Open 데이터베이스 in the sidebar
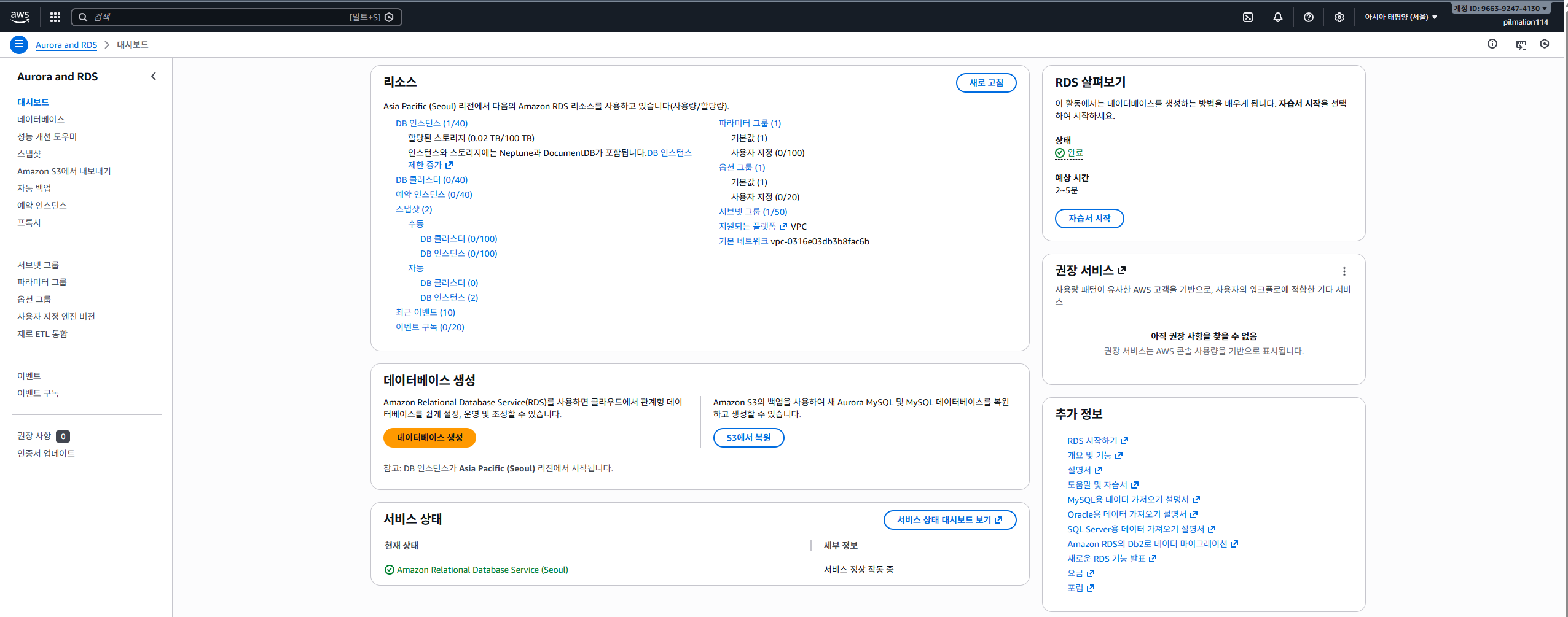Screen dimensions: 1568x617 click(x=41, y=120)
